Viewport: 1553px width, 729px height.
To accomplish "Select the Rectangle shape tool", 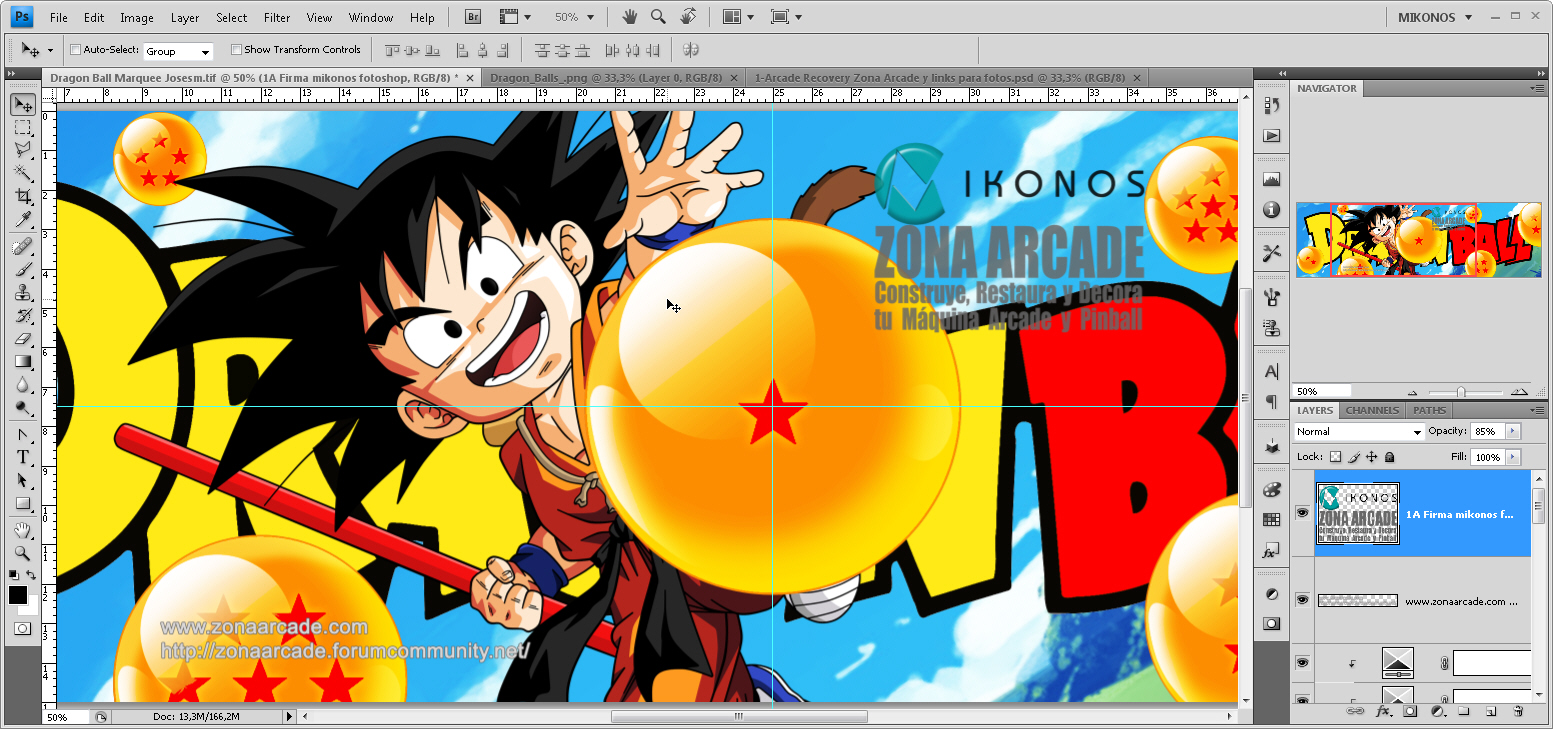I will [23, 503].
